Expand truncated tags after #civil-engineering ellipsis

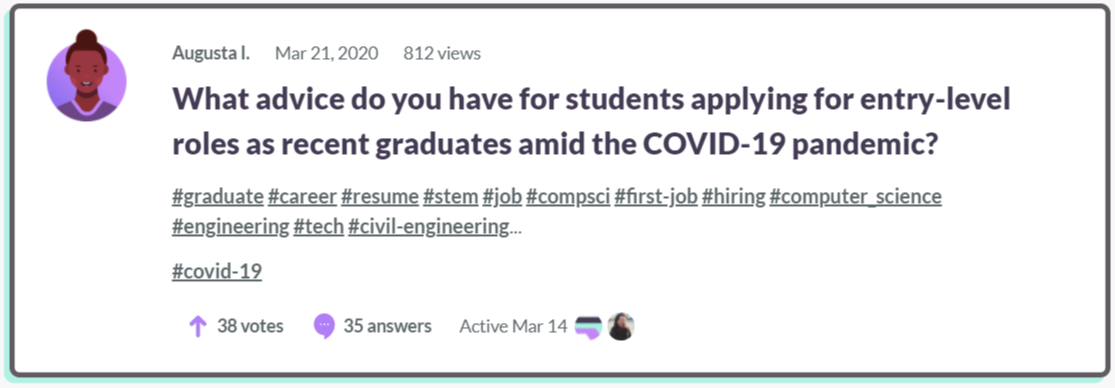pos(516,229)
